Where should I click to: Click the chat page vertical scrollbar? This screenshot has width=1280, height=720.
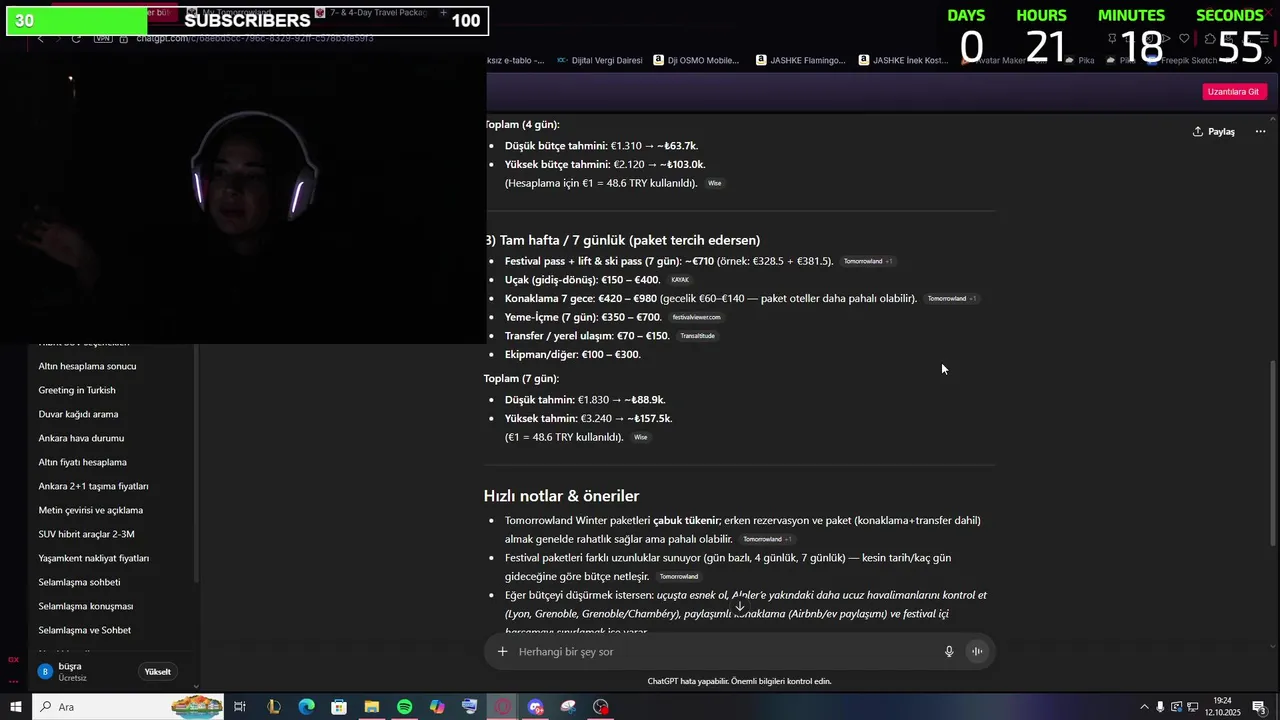(x=1273, y=452)
